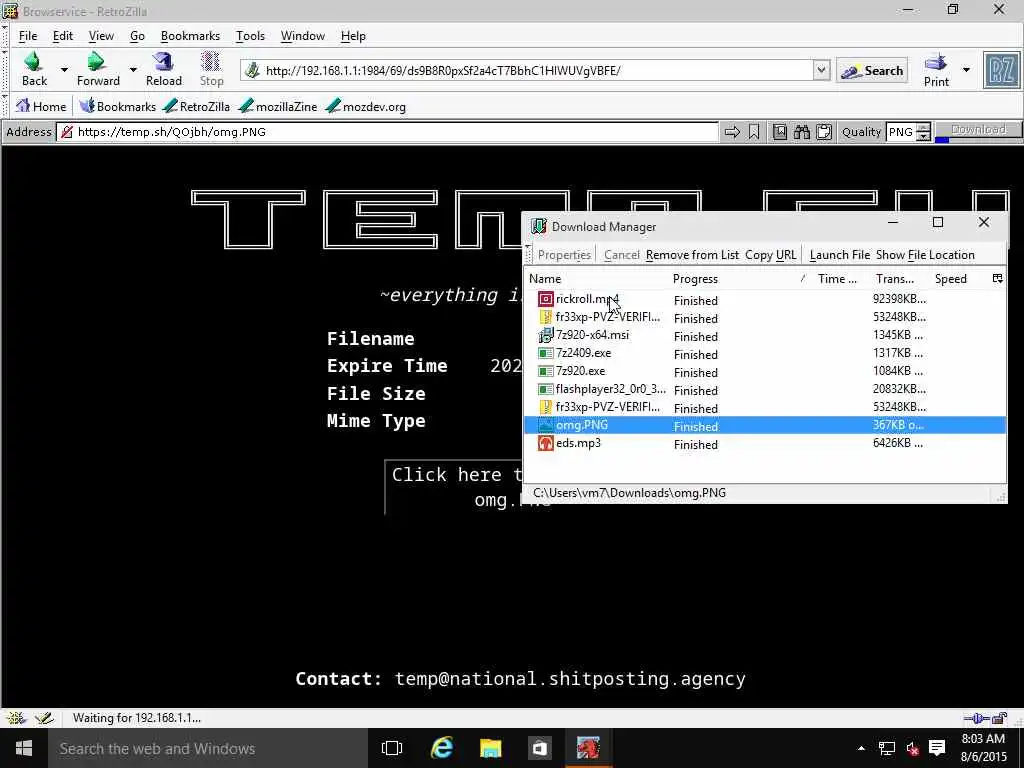Screen dimensions: 1024x768
Task: Click the Go arrow next to Address
Action: [x=732, y=132]
